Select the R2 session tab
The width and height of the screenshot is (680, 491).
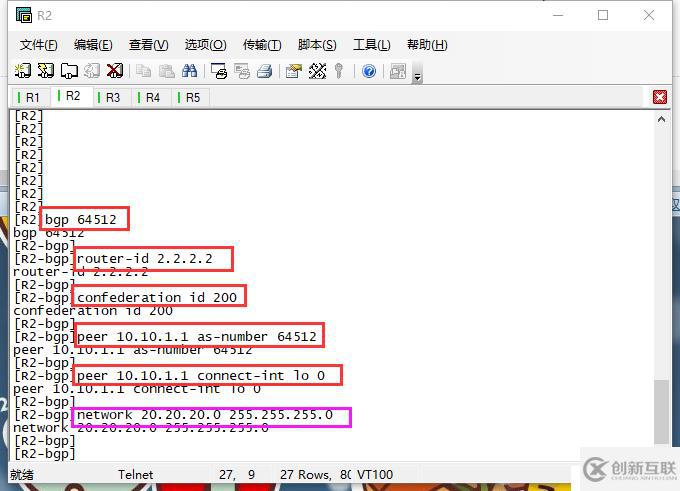(x=71, y=96)
